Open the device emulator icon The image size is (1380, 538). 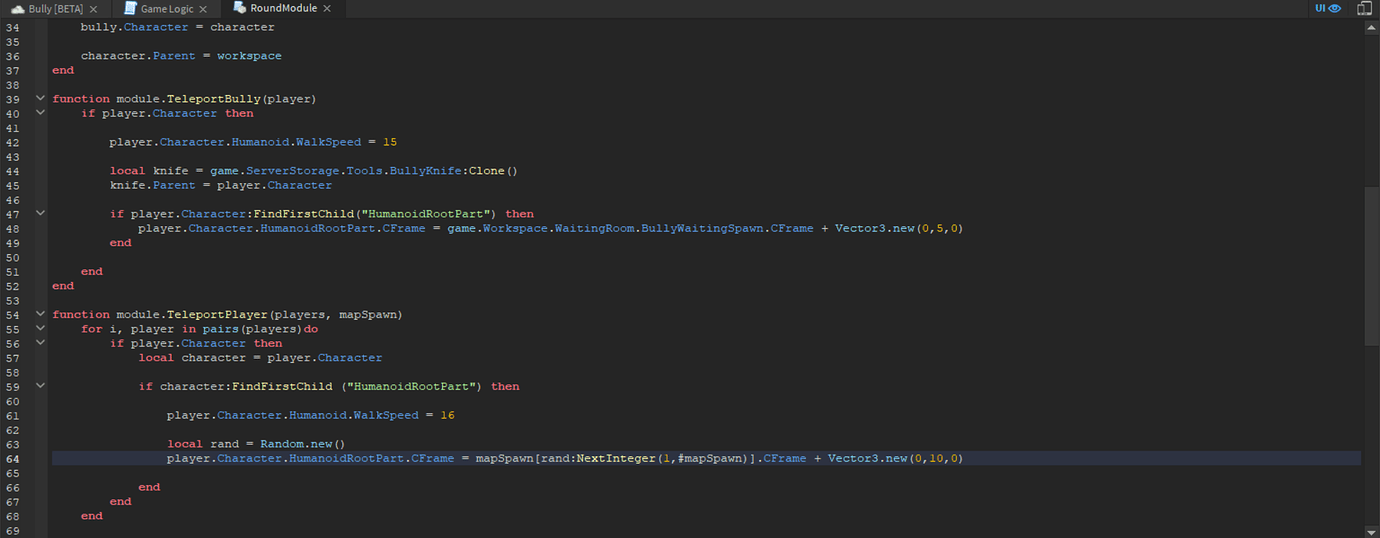click(1364, 8)
